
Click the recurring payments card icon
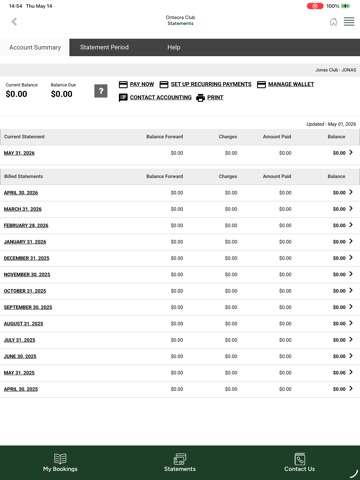click(164, 84)
